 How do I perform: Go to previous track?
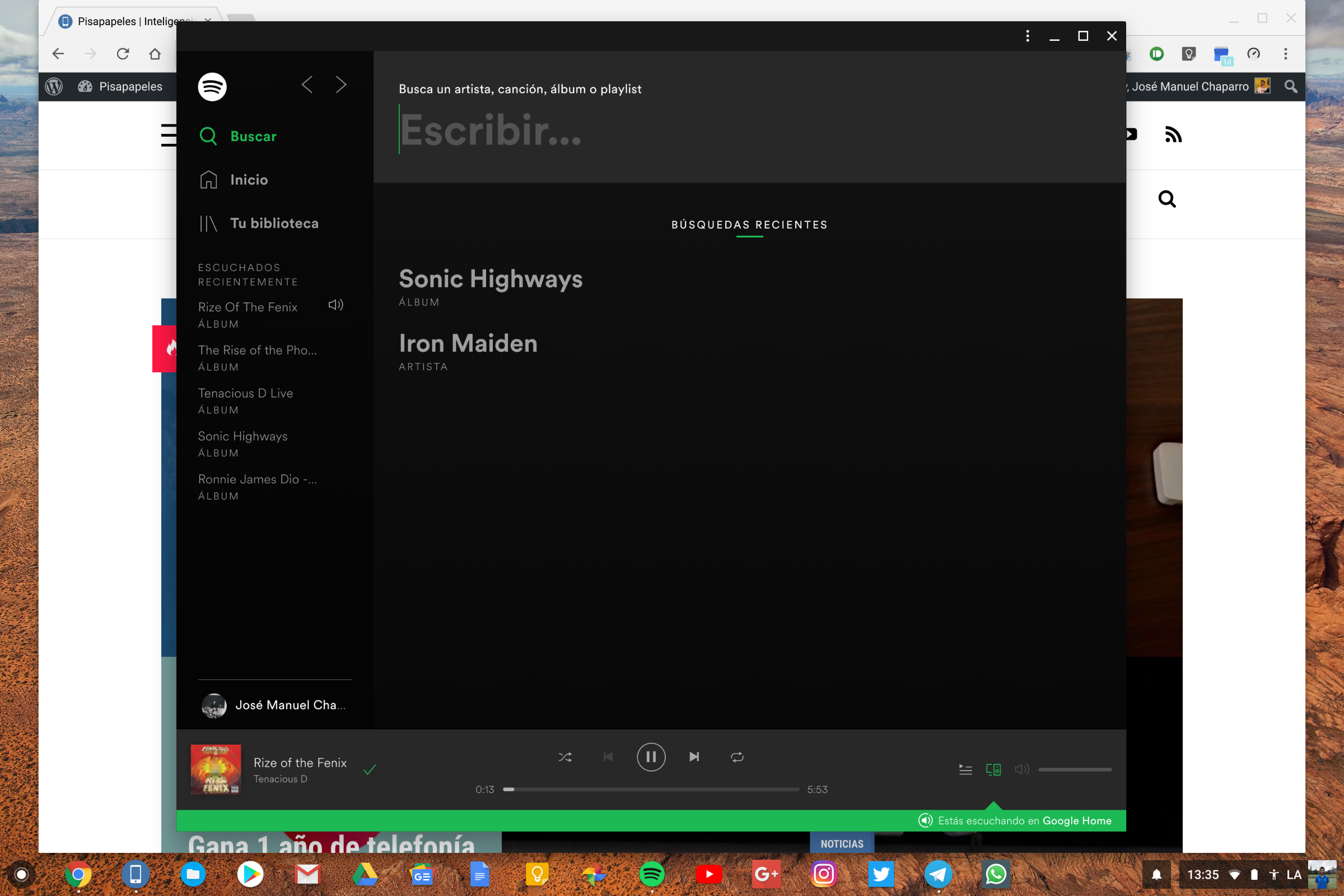(x=608, y=757)
